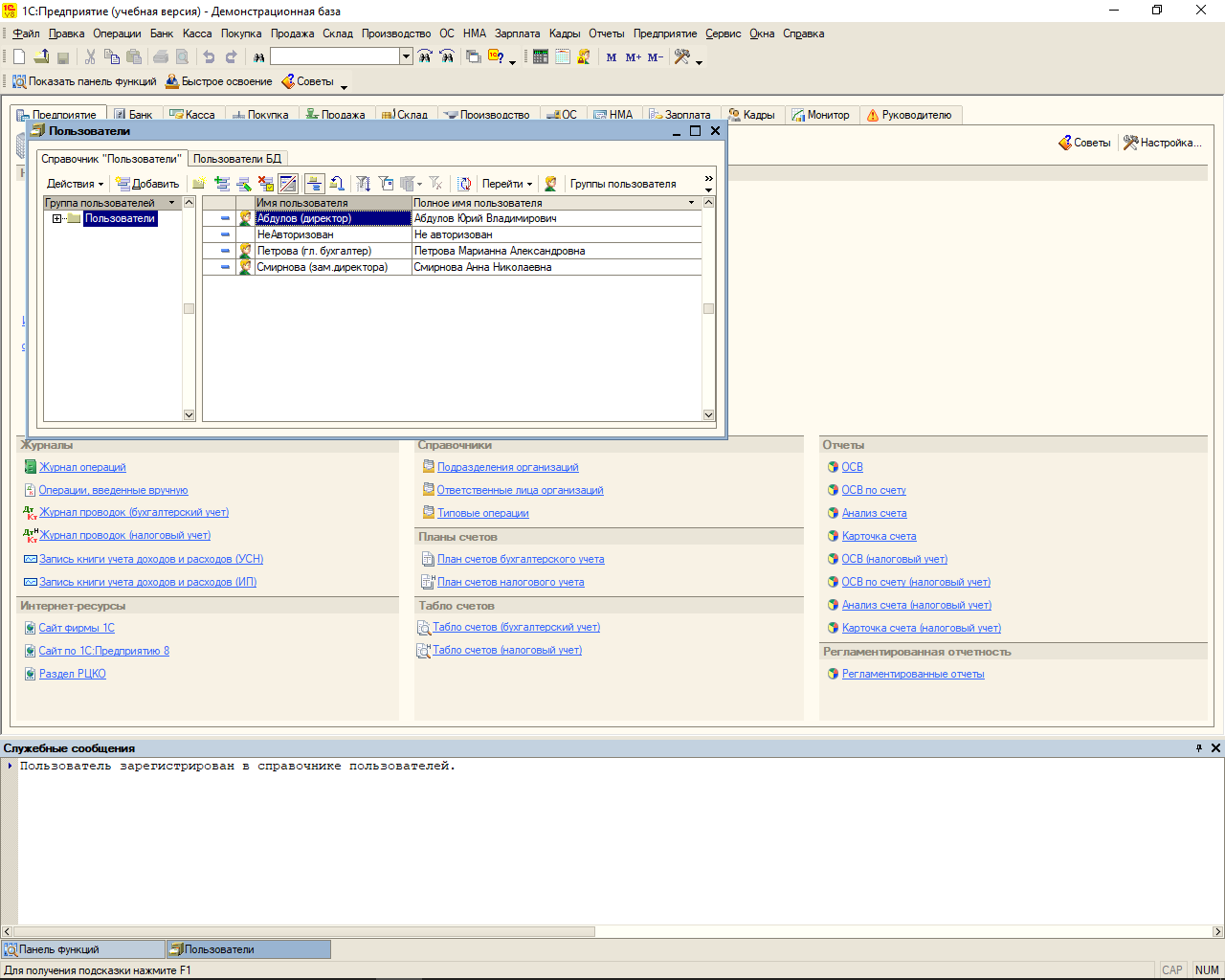Switch to the Пользователи БД tab

237,159
